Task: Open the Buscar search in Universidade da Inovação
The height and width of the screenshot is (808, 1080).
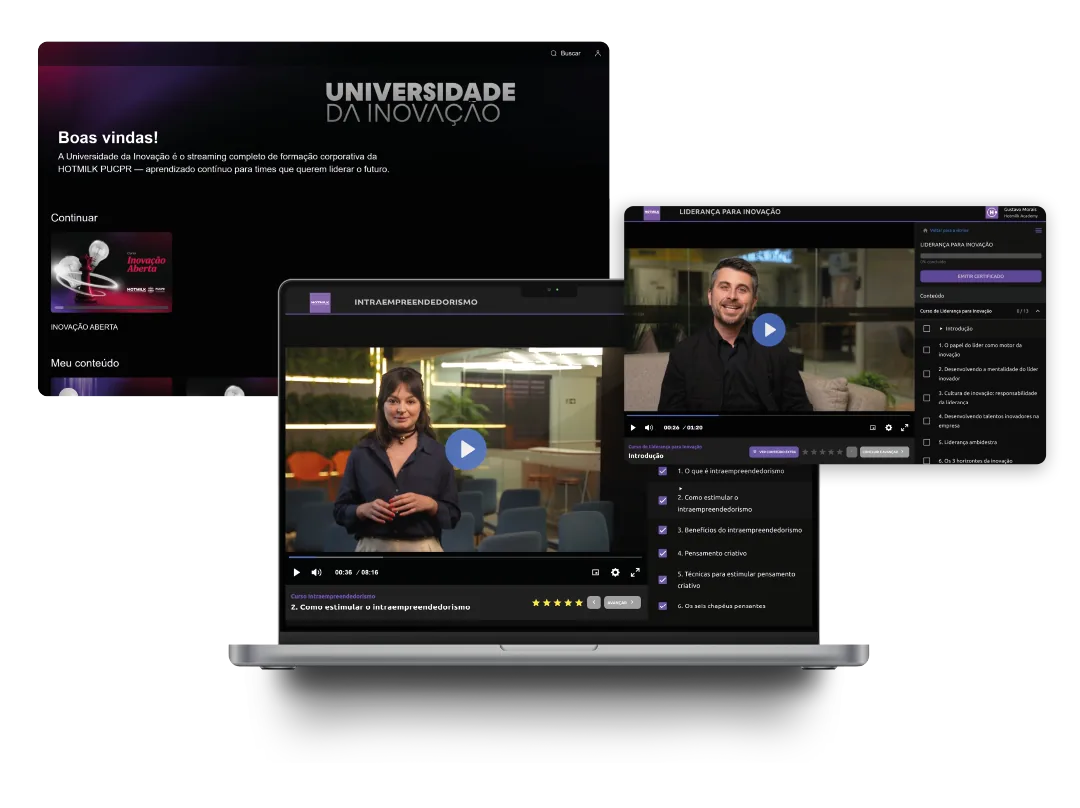Action: point(565,53)
